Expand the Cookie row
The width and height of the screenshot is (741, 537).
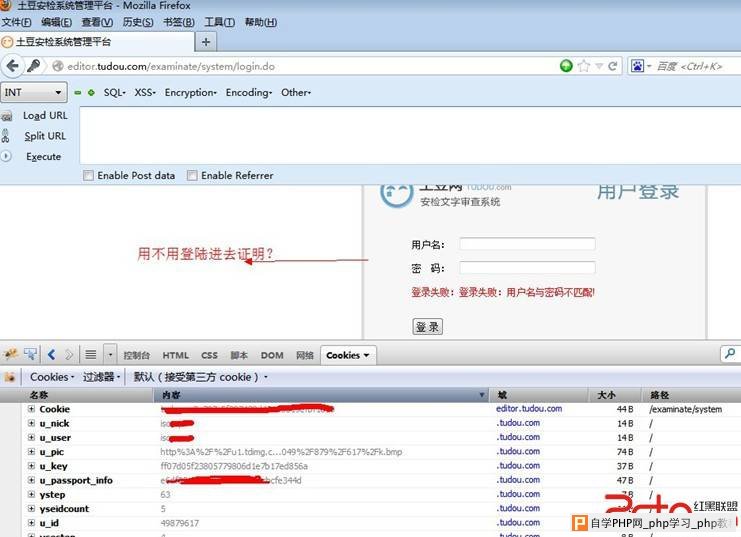(31, 409)
